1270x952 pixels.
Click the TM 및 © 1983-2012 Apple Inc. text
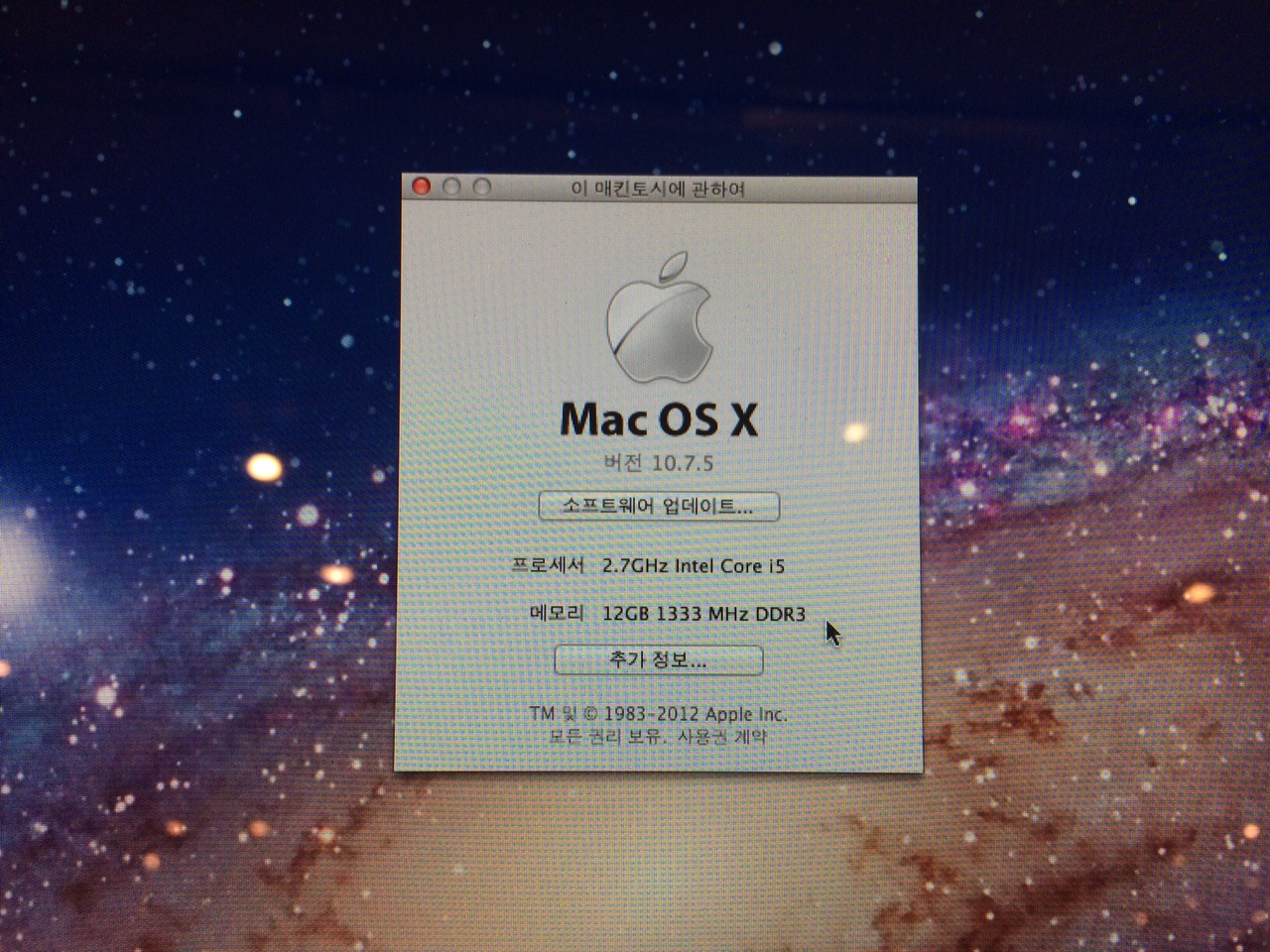pyautogui.click(x=658, y=714)
